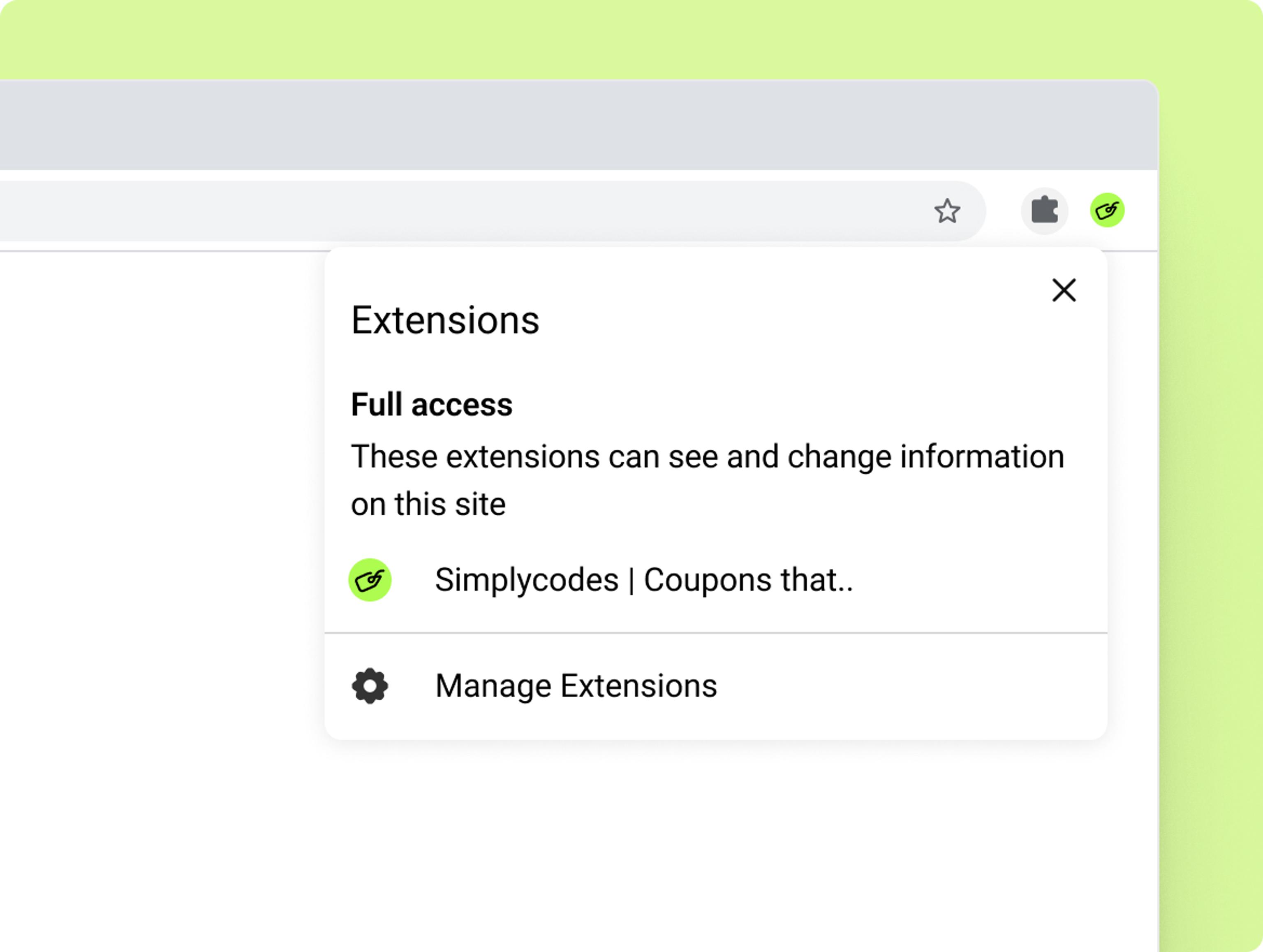Open the Extensions puzzle piece button
1263x952 pixels.
tap(1044, 211)
